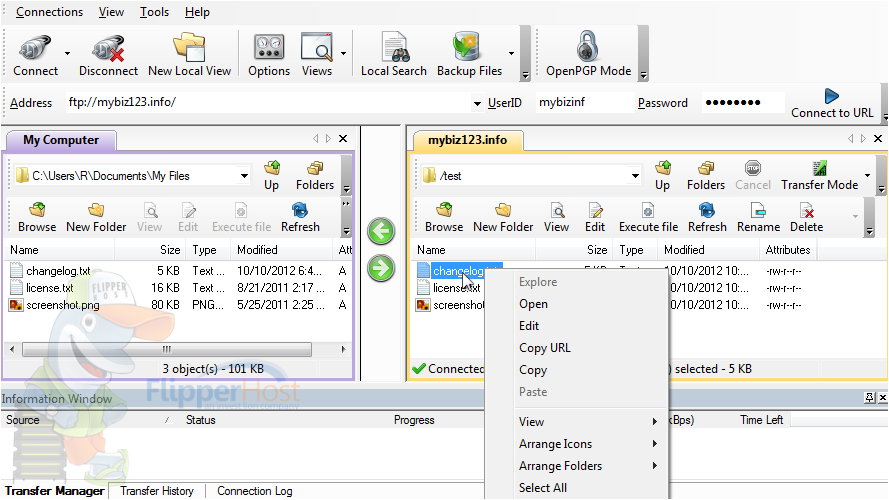Select local file screenshot.png
The height and width of the screenshot is (500, 889).
[62, 305]
